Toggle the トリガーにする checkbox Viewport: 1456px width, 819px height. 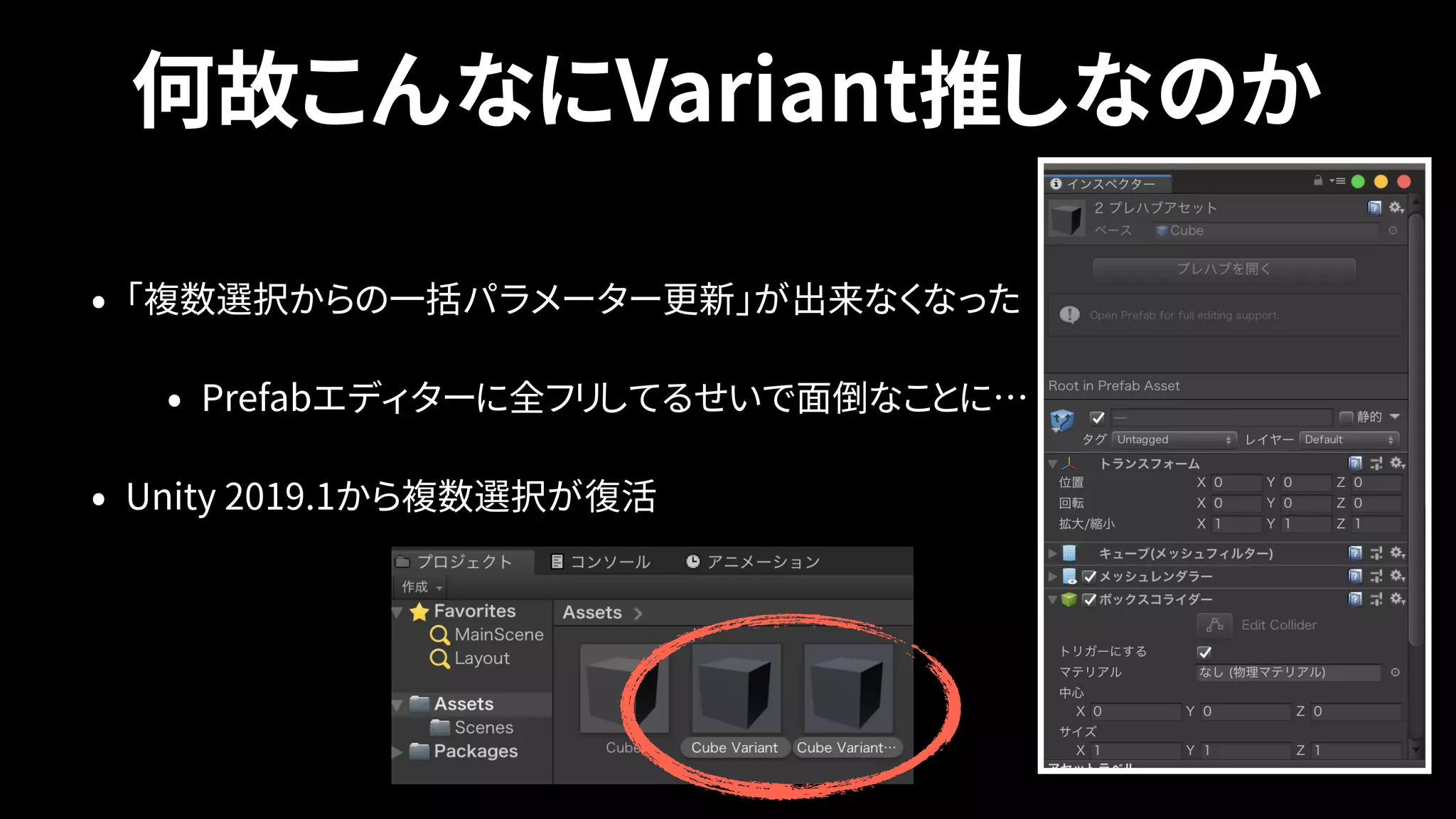point(1204,652)
